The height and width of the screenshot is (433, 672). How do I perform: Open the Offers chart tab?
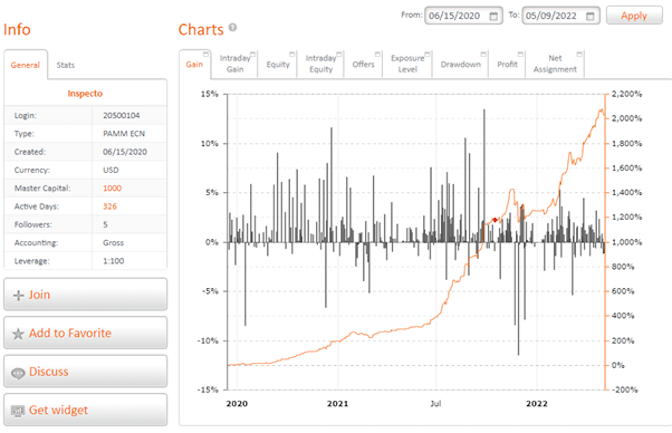[x=363, y=64]
